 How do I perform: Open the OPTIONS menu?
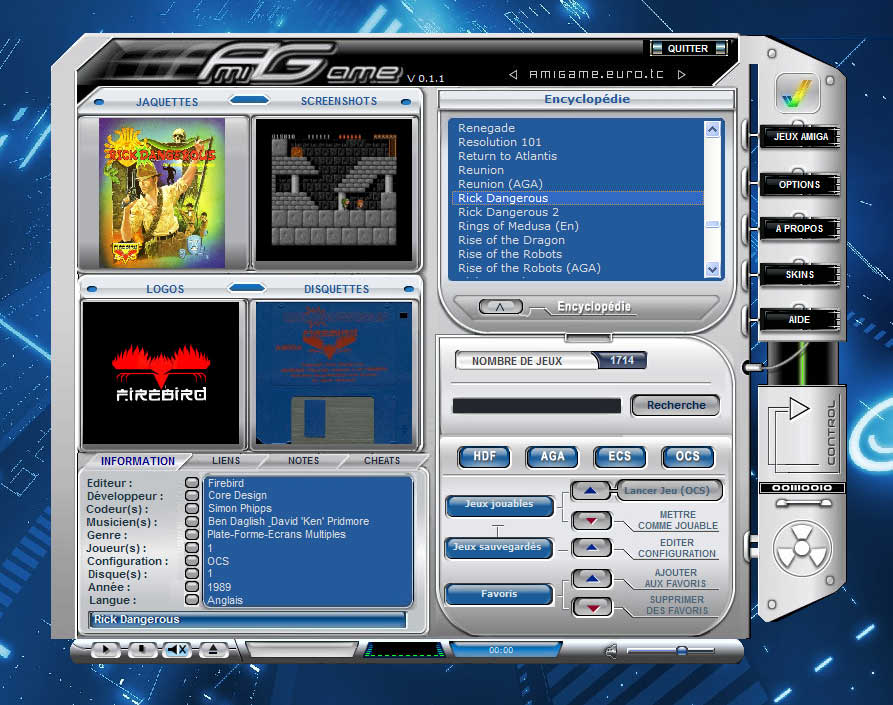click(800, 185)
